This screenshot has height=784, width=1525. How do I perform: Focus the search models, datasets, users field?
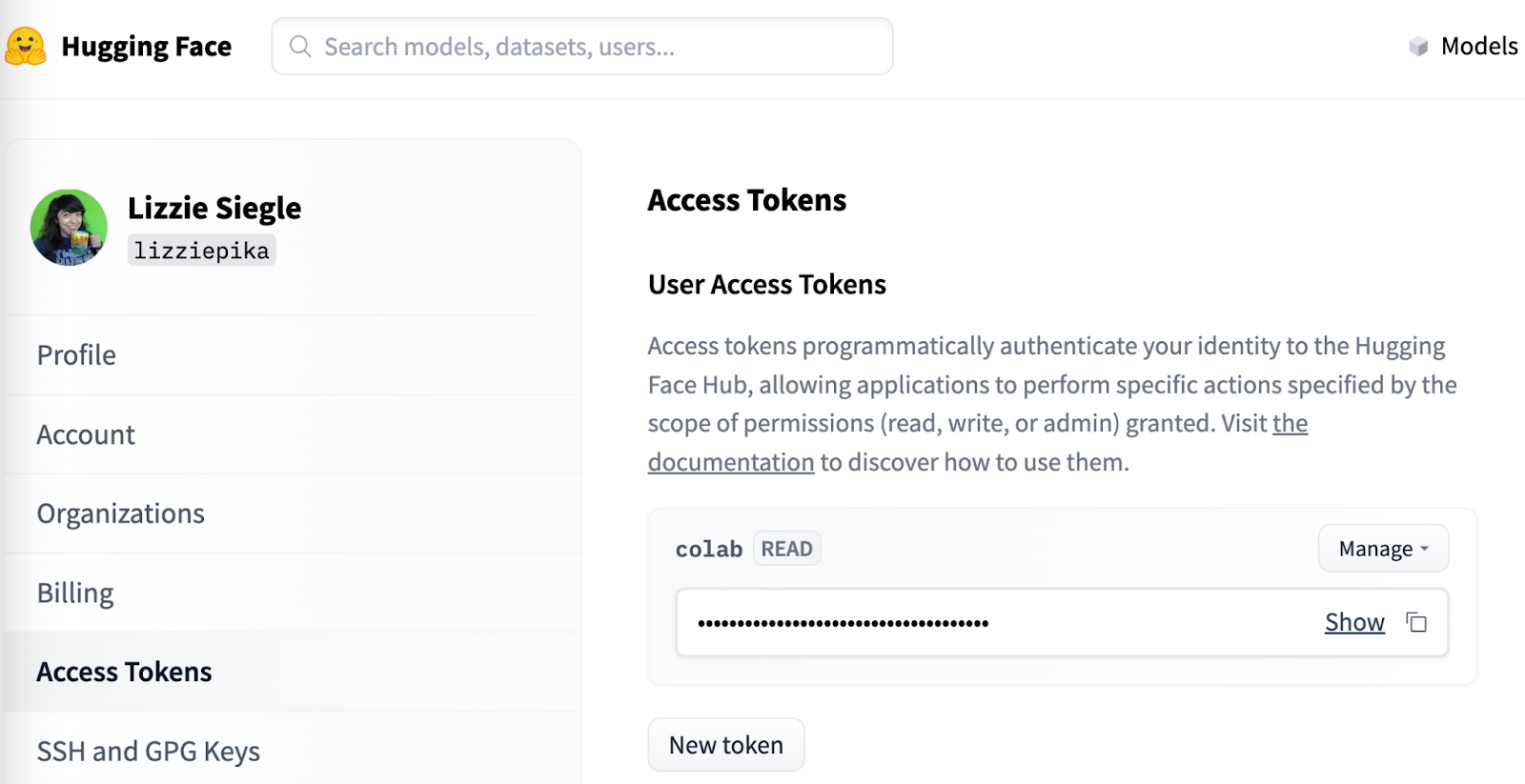[x=582, y=46]
